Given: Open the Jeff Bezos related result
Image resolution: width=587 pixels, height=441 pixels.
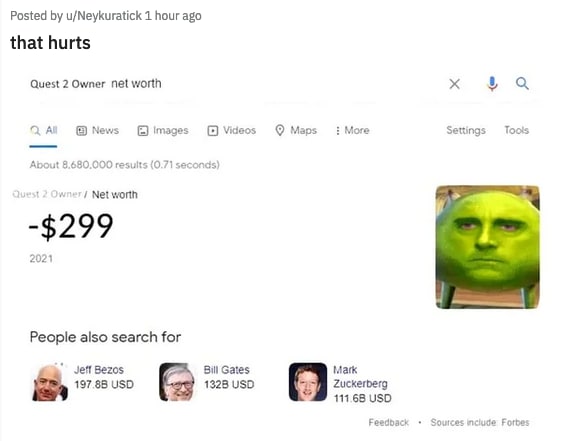Looking at the screenshot, I should [x=99, y=369].
